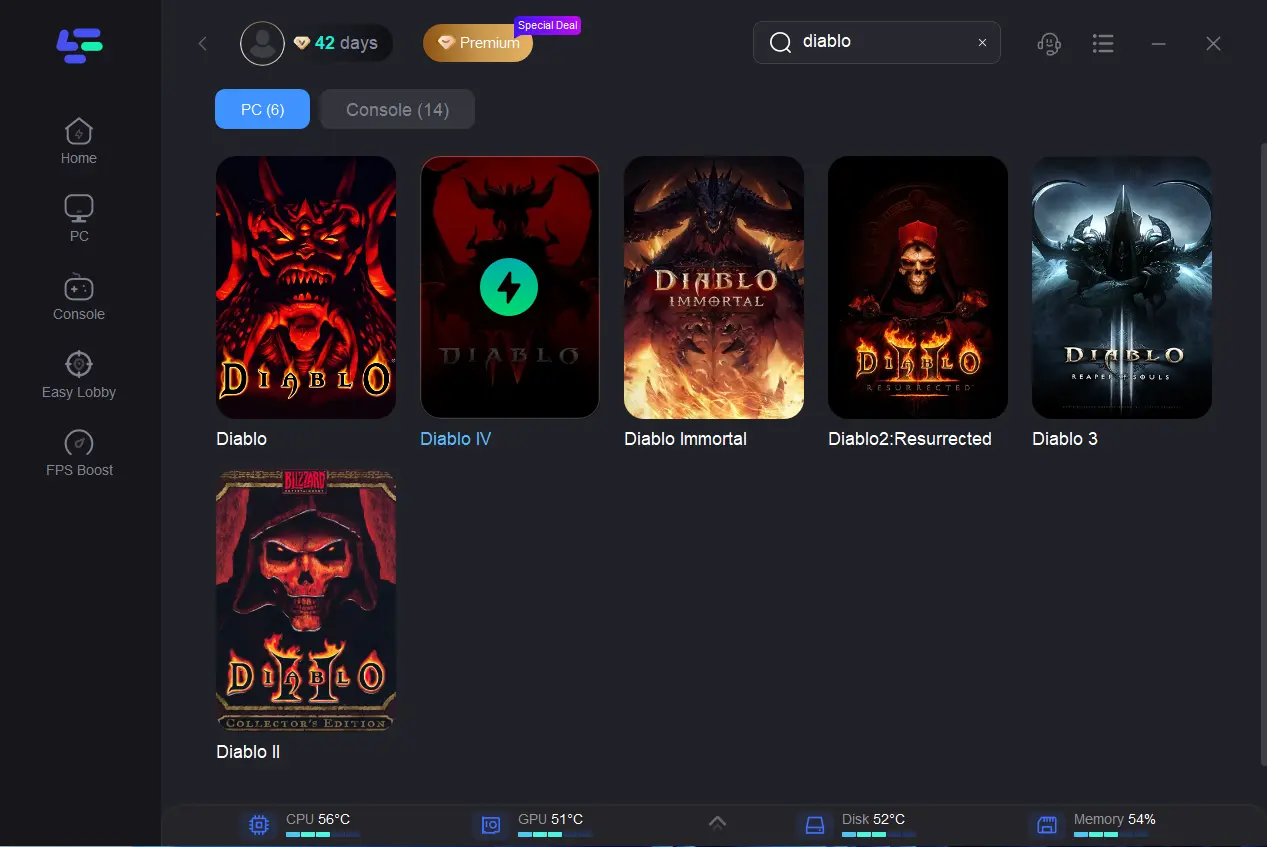Expand the hardware status panel chevron
Viewport: 1267px width, 847px height.
click(x=717, y=823)
